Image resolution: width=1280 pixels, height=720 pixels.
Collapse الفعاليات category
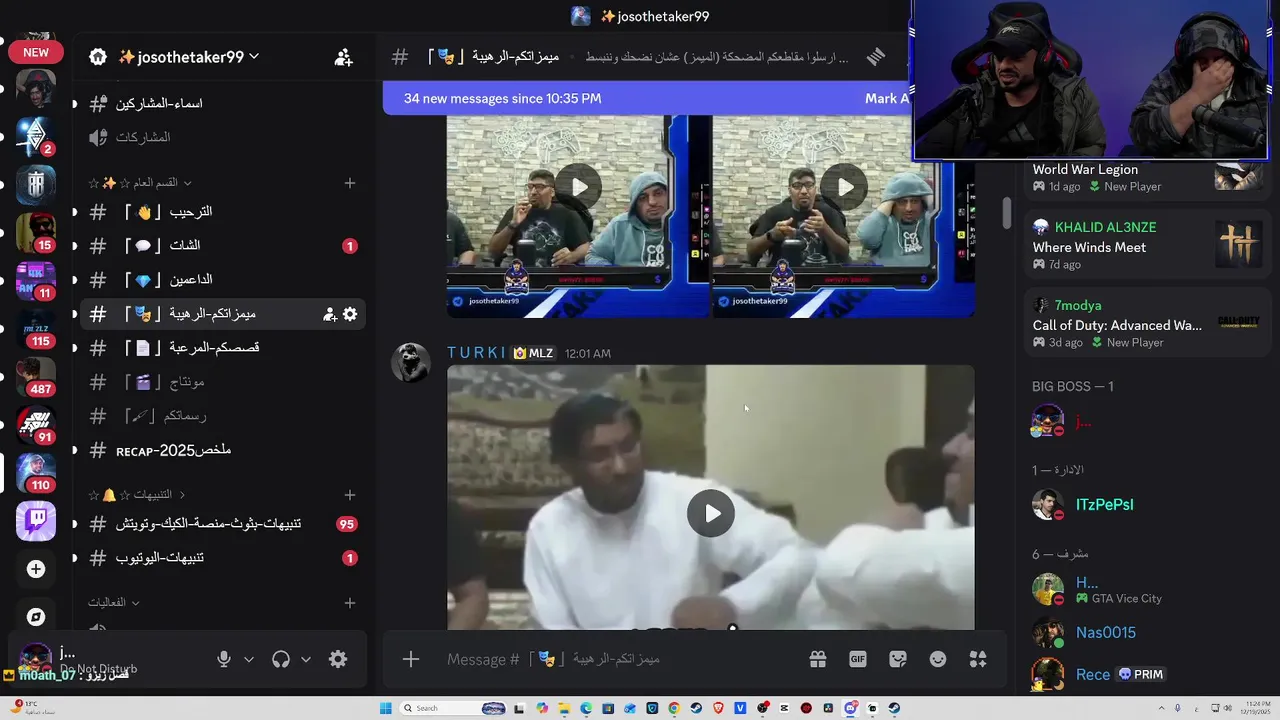(x=113, y=603)
